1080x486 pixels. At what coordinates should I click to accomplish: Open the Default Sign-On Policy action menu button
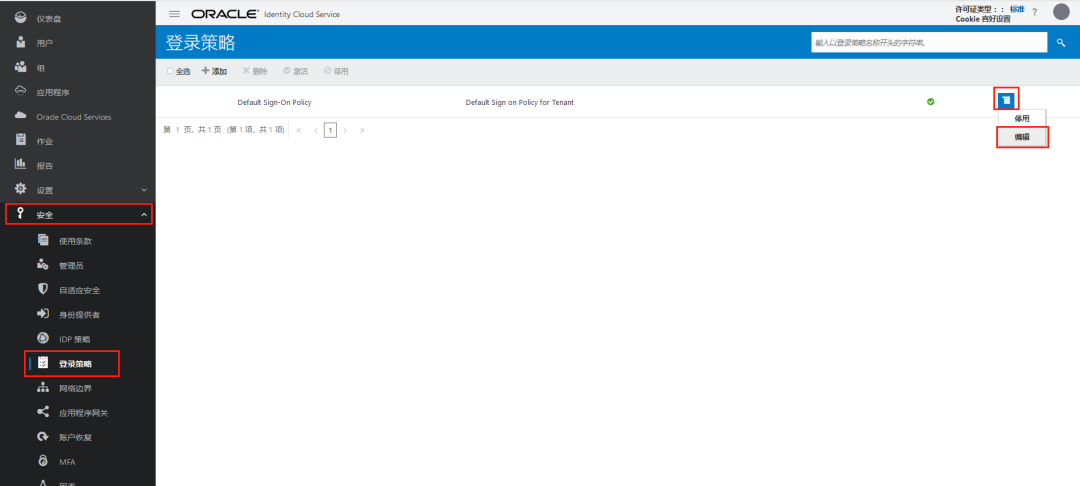1006,100
